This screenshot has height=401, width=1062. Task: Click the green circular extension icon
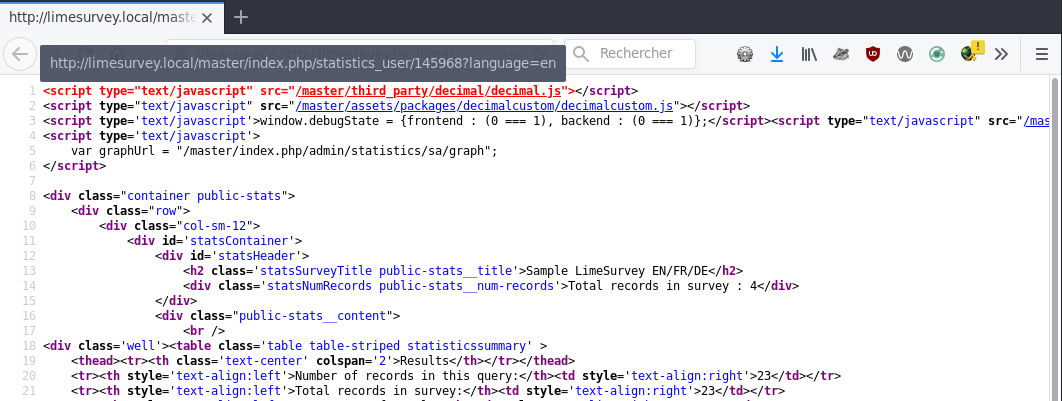tap(936, 54)
